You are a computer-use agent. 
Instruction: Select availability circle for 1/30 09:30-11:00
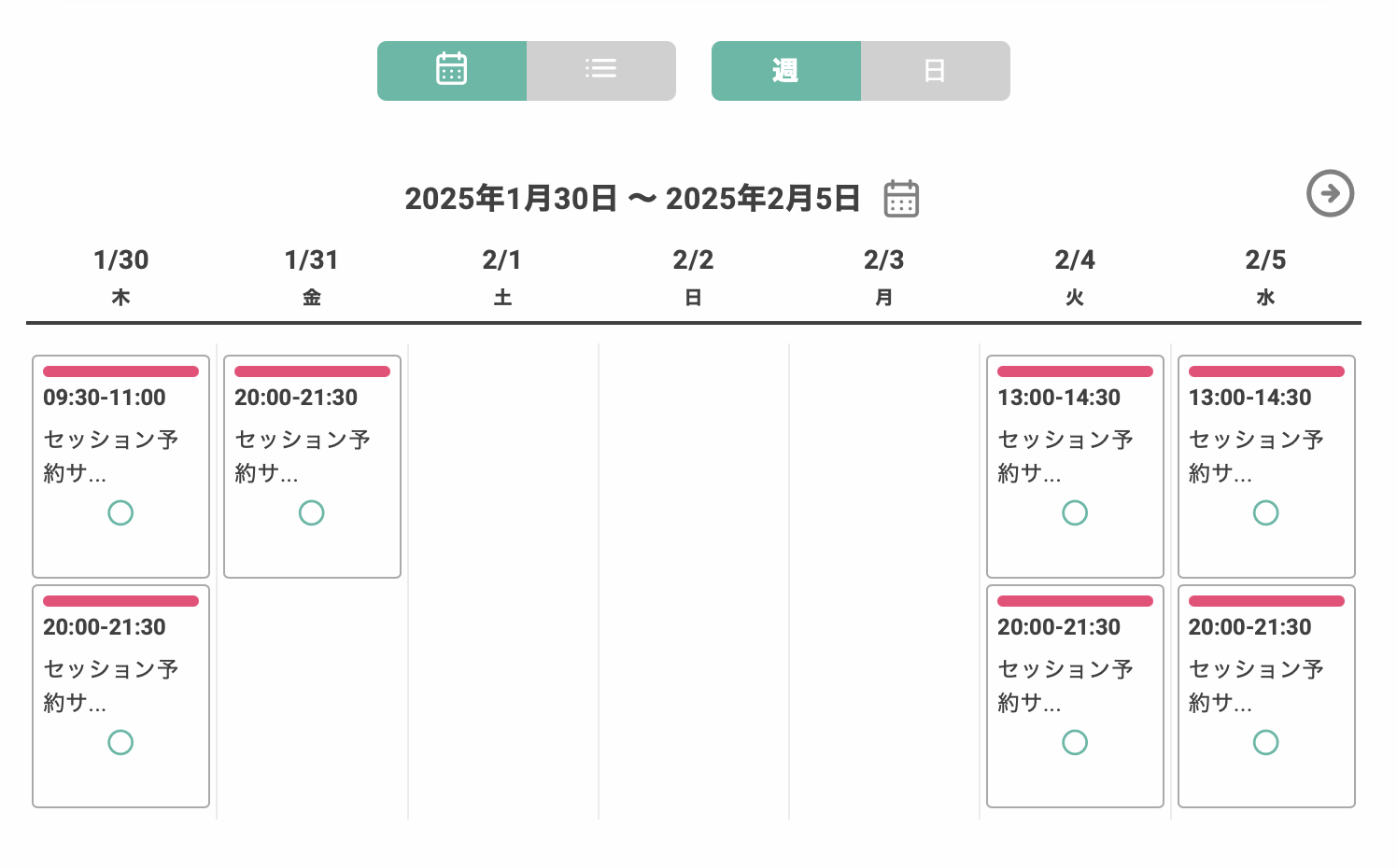pos(120,512)
